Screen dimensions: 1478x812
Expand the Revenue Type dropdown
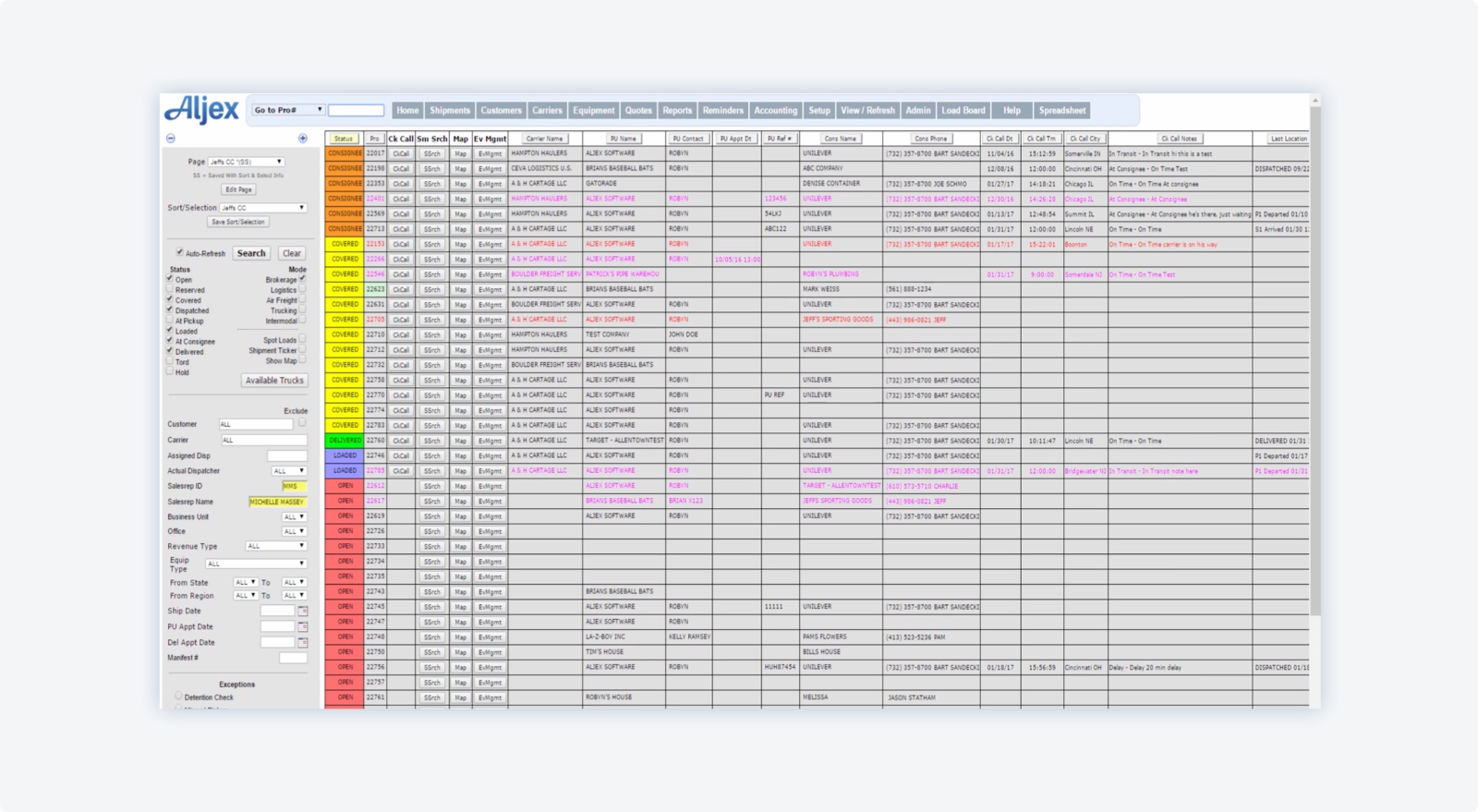tap(275, 546)
